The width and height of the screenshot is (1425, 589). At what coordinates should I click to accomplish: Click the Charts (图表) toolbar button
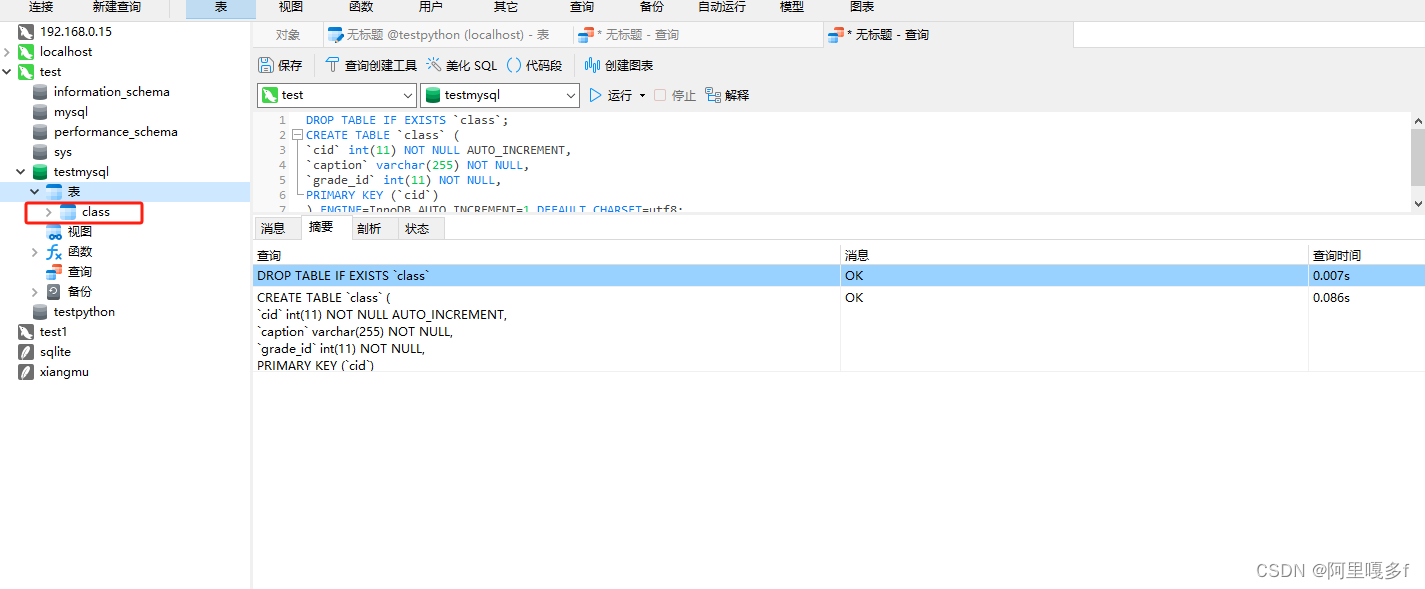point(862,7)
